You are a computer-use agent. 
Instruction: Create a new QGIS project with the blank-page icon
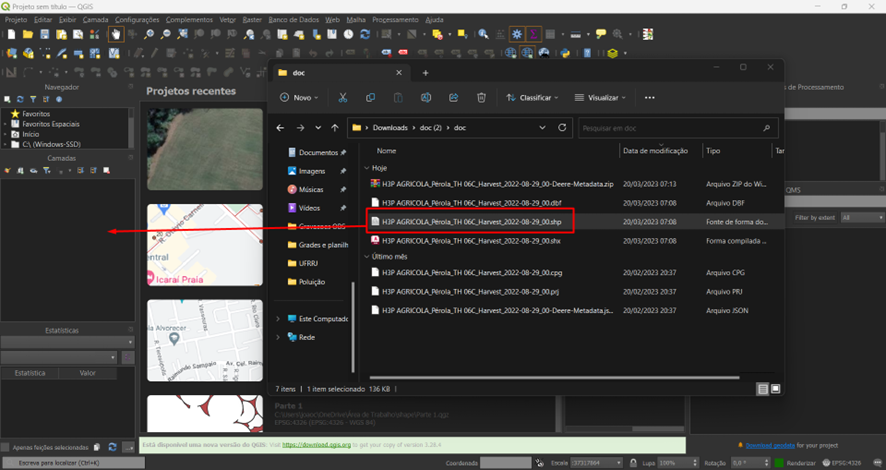(11, 34)
